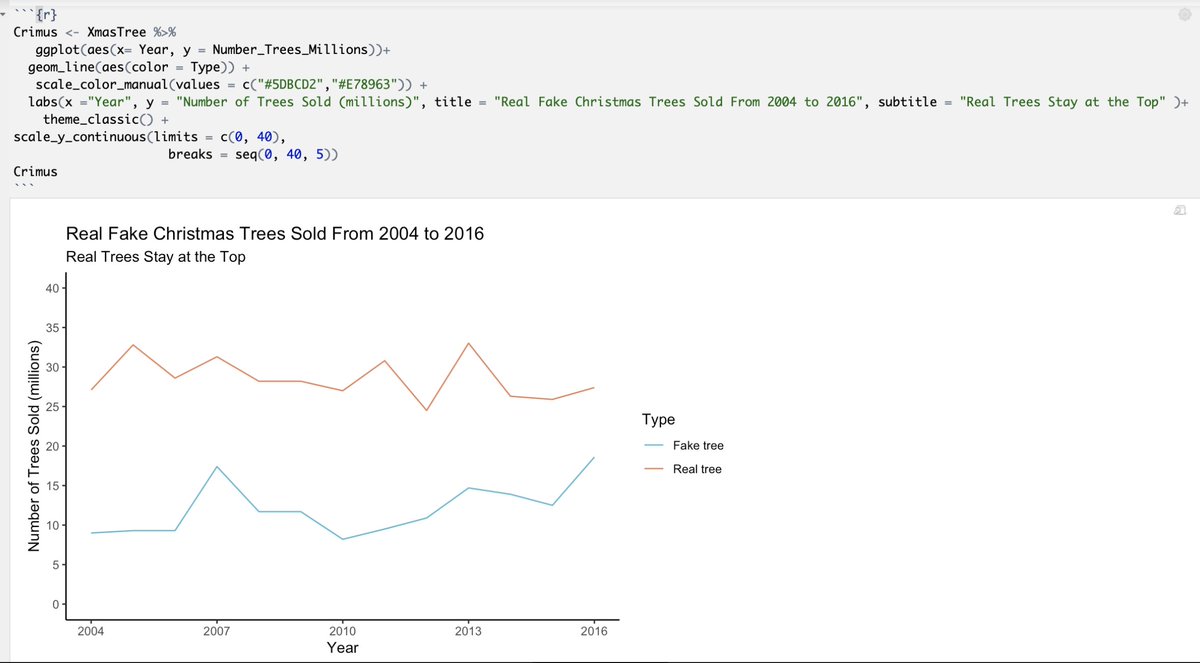Click the 40 y-axis tick label
The height and width of the screenshot is (663, 1200).
pos(53,288)
